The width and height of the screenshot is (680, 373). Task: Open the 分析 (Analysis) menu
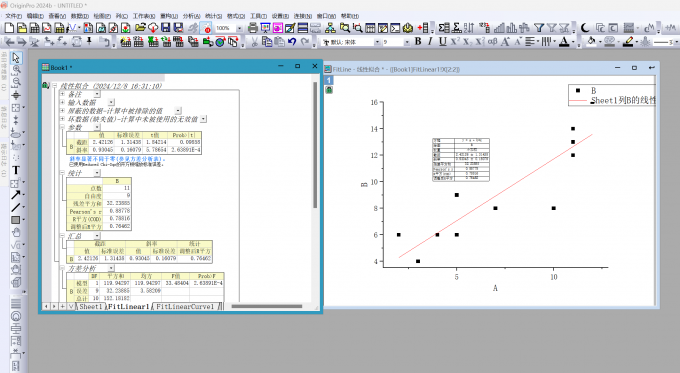tap(191, 16)
